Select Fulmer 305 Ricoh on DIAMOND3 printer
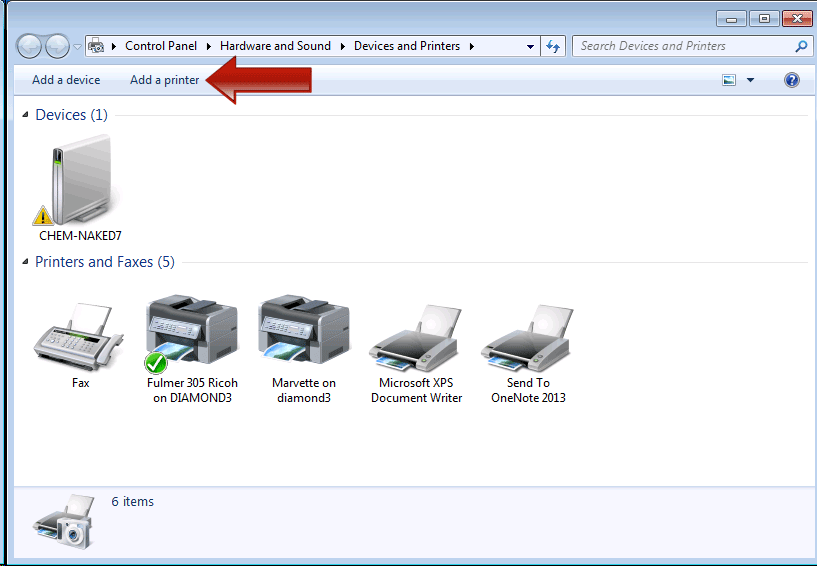This screenshot has width=817, height=566. pyautogui.click(x=192, y=334)
